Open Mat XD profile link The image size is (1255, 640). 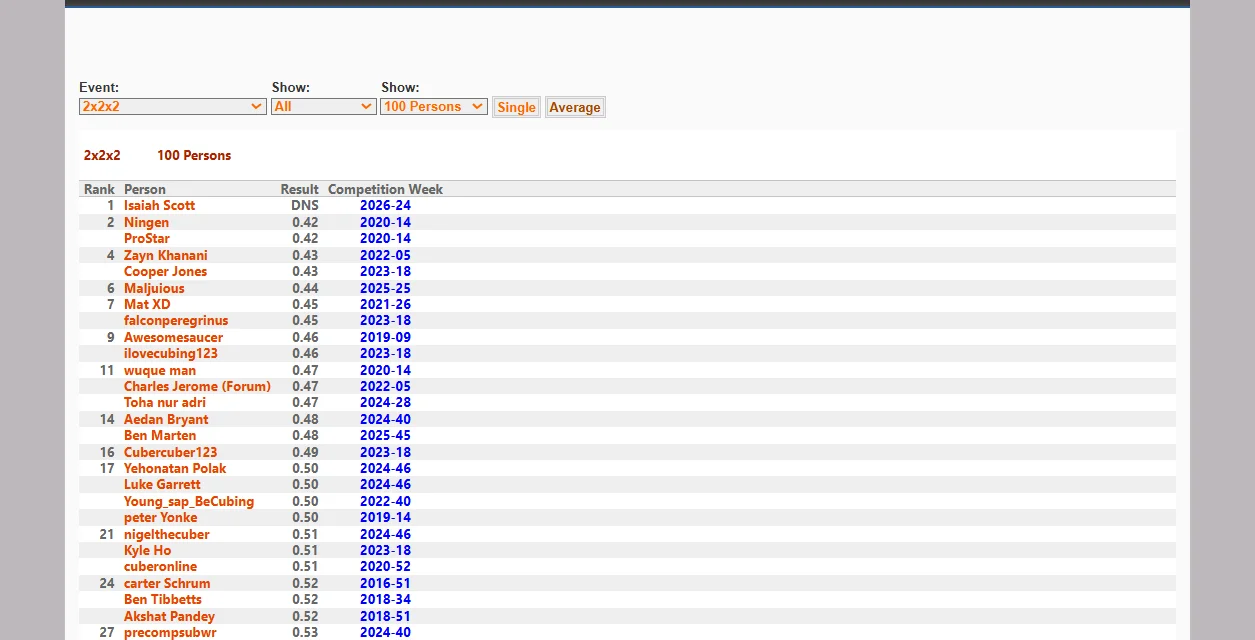147,304
